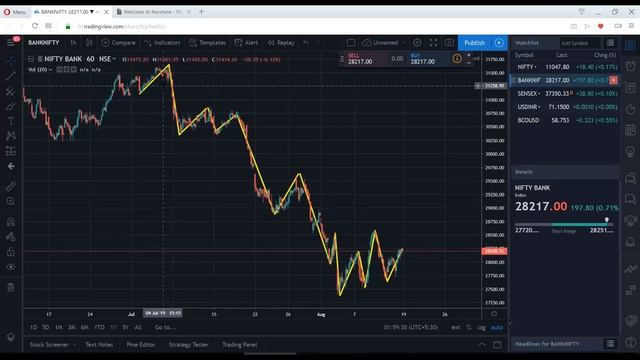Select the 1M date range
Screen dimensions: 640x360
pyautogui.click(x=59, y=327)
